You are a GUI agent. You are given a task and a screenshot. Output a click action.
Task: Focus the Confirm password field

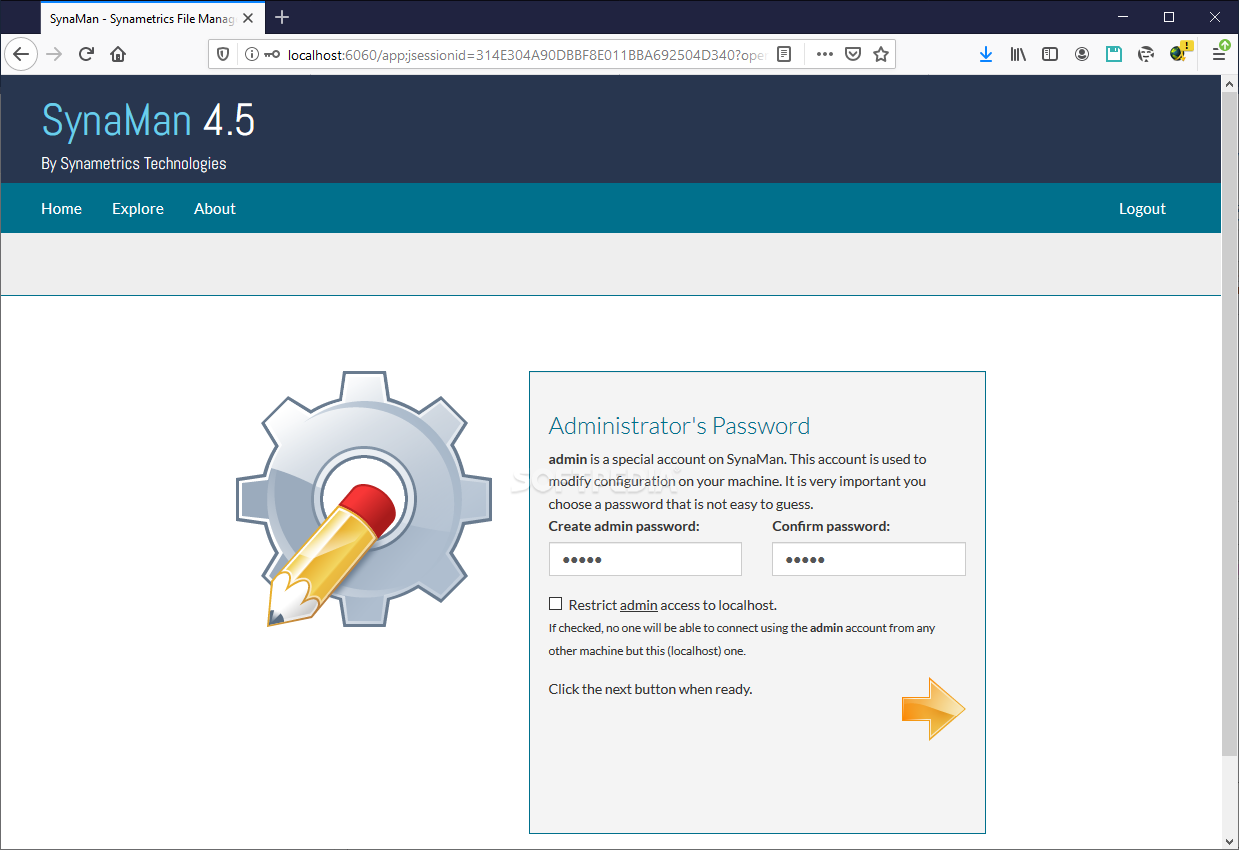pos(869,559)
